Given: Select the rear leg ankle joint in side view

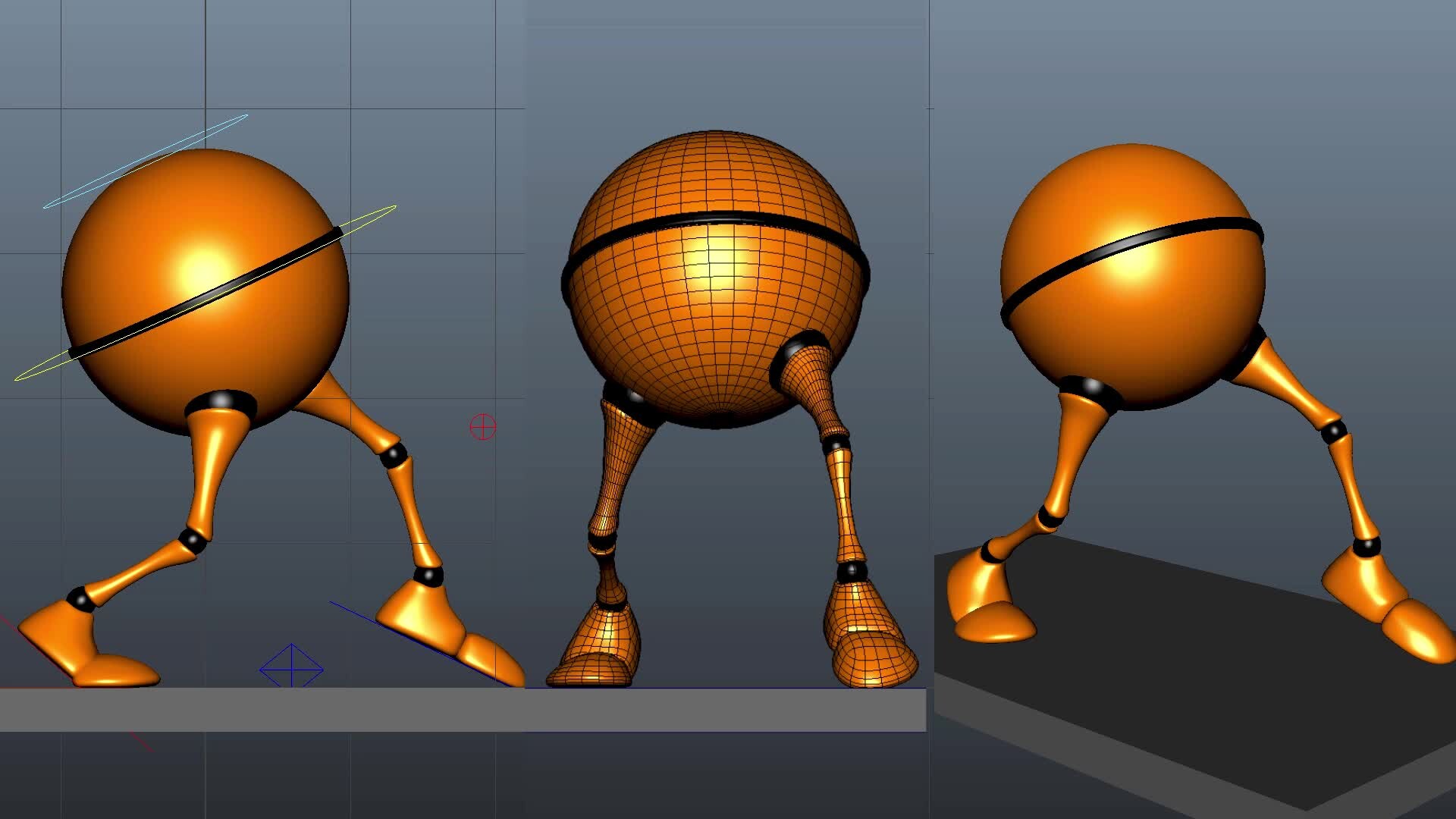Looking at the screenshot, I should click(428, 576).
